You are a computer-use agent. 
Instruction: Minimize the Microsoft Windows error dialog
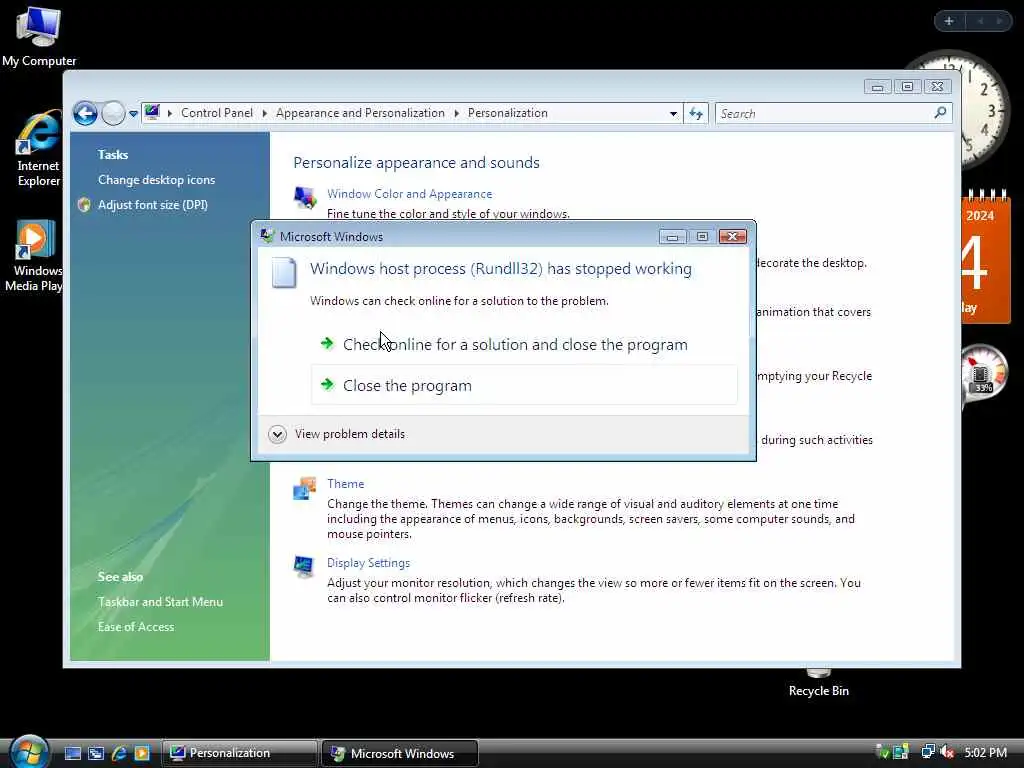click(672, 236)
